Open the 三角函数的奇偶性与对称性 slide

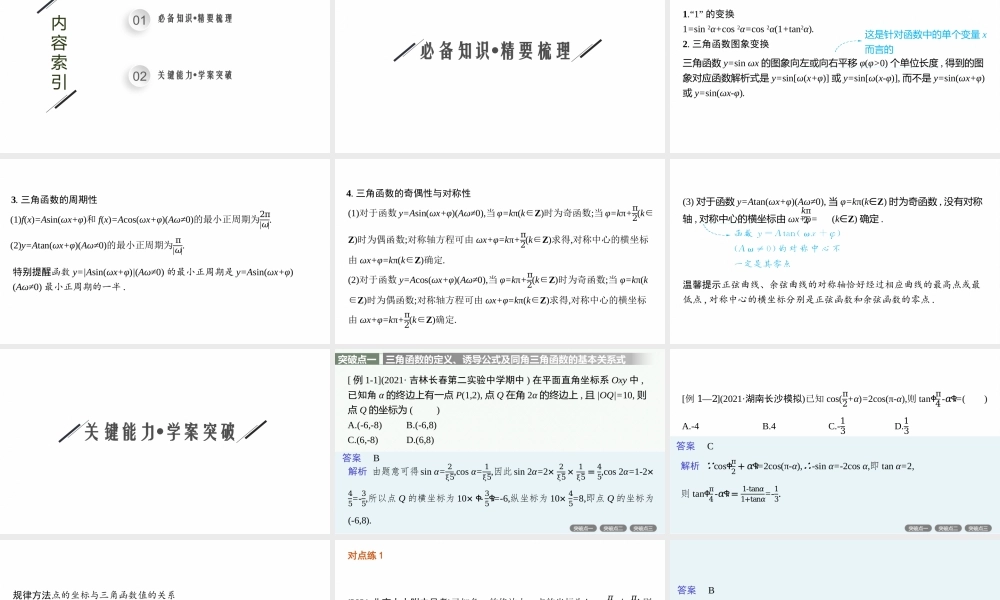point(498,252)
